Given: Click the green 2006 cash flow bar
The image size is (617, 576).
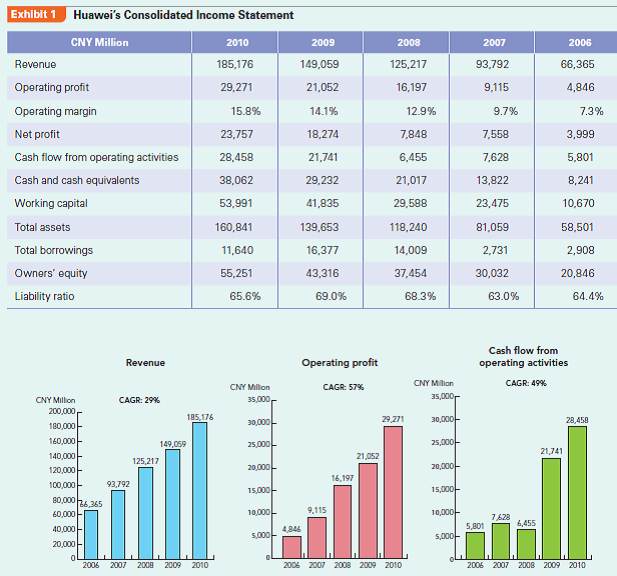Looking at the screenshot, I should coord(475,546).
